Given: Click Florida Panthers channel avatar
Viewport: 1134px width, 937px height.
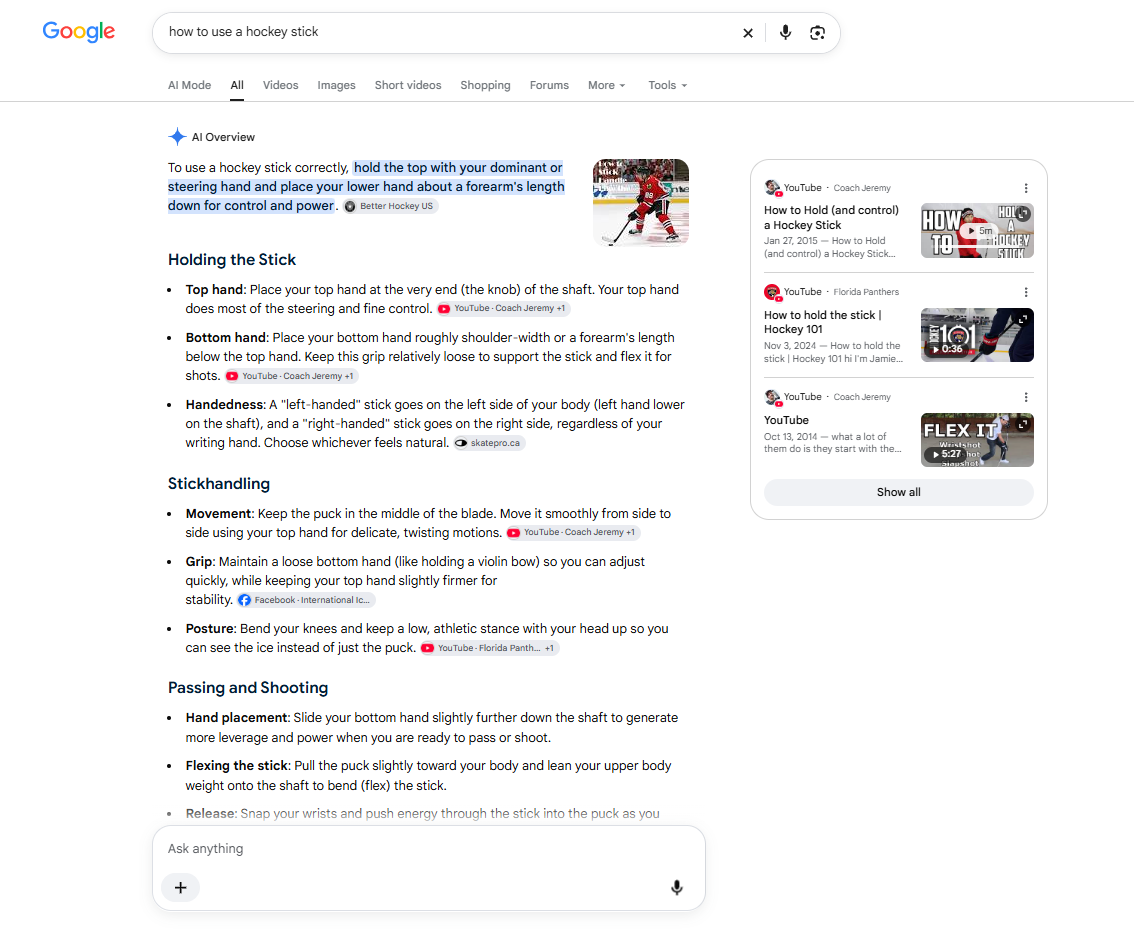Looking at the screenshot, I should pyautogui.click(x=772, y=292).
